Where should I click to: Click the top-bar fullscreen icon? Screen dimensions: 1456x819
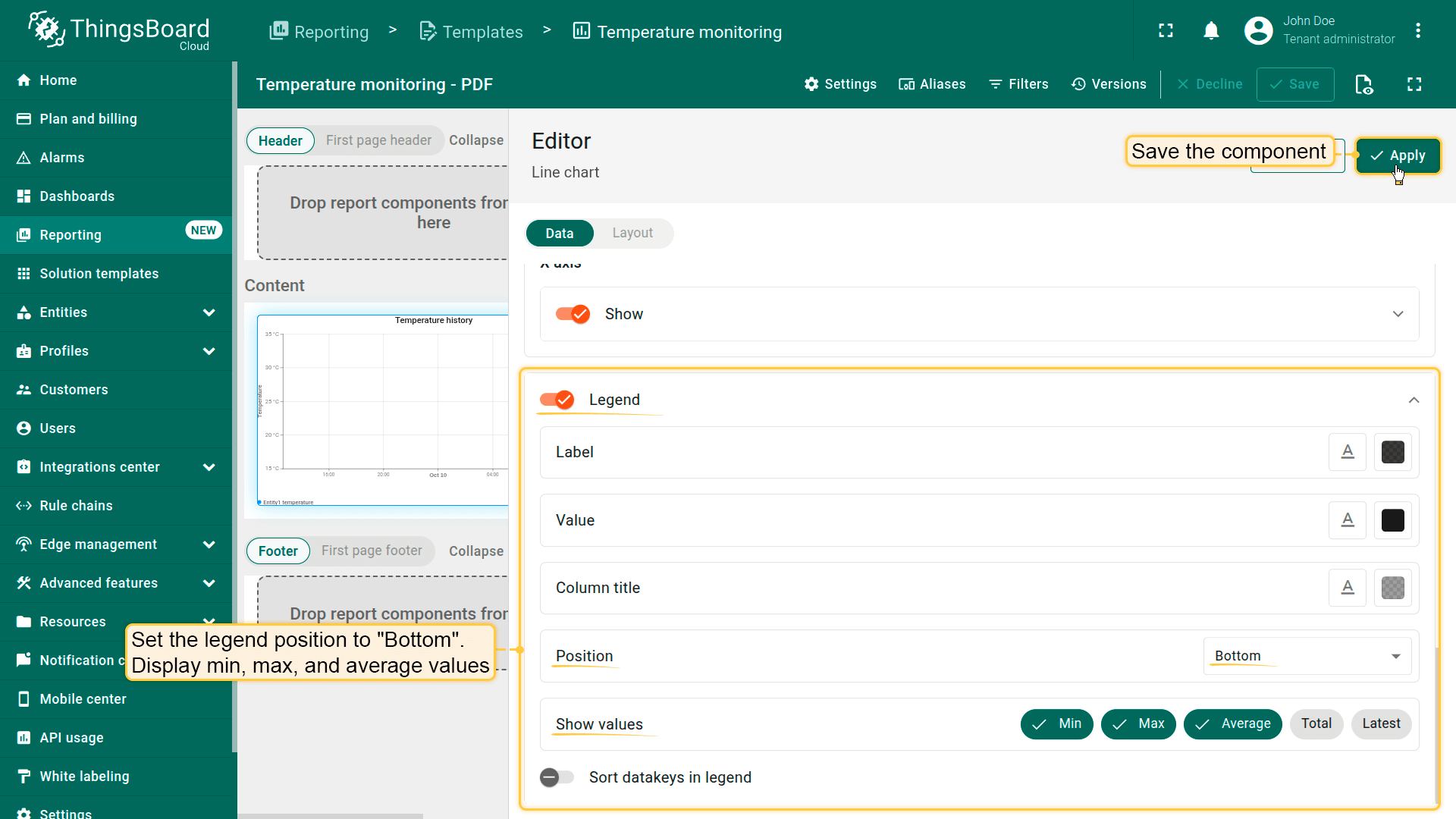click(1166, 30)
